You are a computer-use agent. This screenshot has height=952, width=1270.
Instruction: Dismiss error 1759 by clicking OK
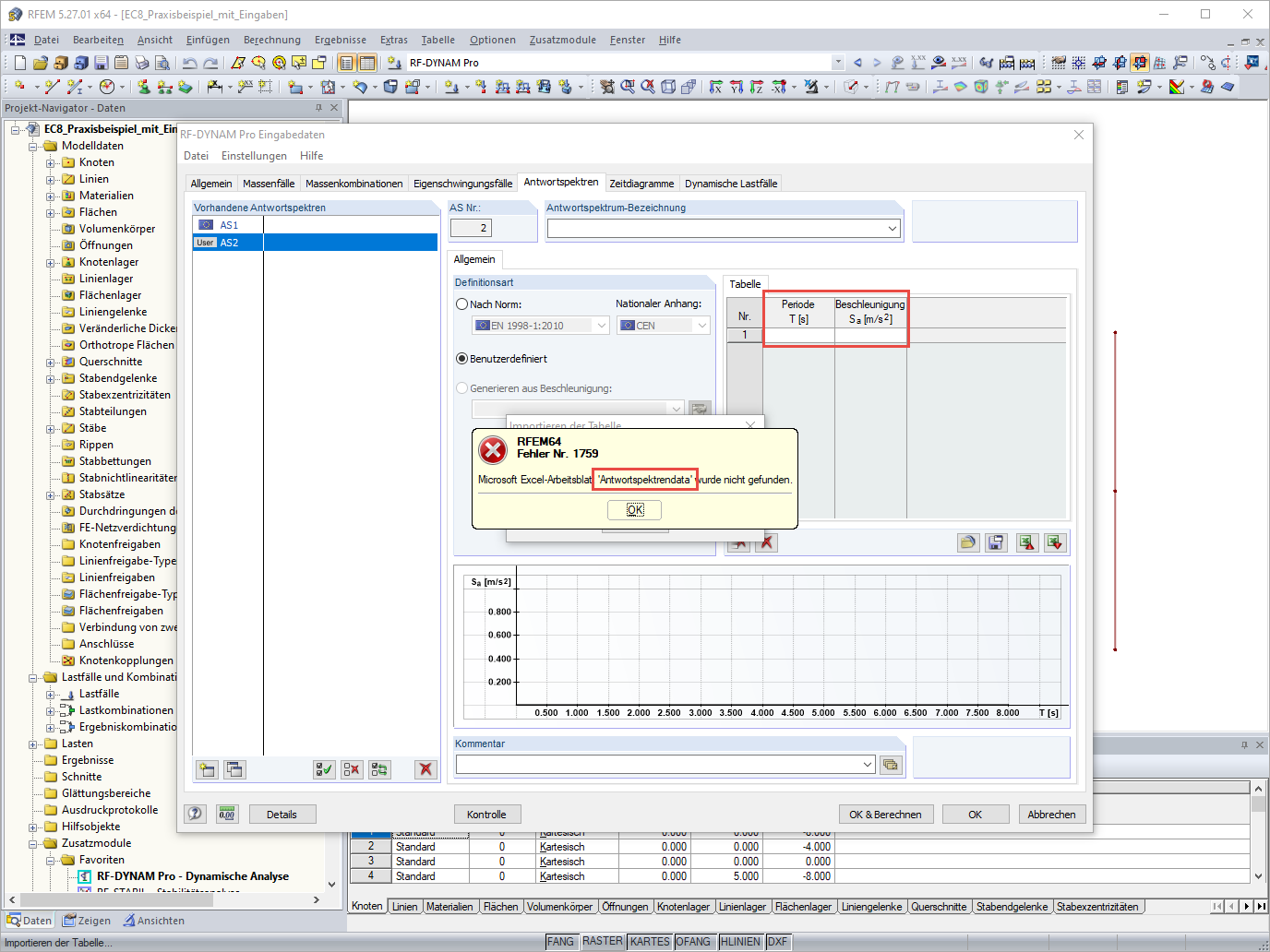point(634,509)
